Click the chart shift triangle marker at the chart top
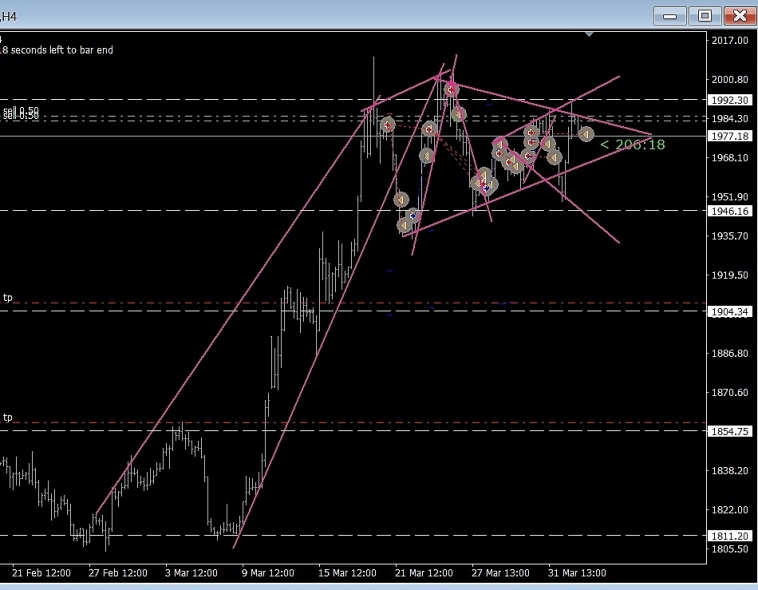This screenshot has height=590, width=758. [x=589, y=34]
